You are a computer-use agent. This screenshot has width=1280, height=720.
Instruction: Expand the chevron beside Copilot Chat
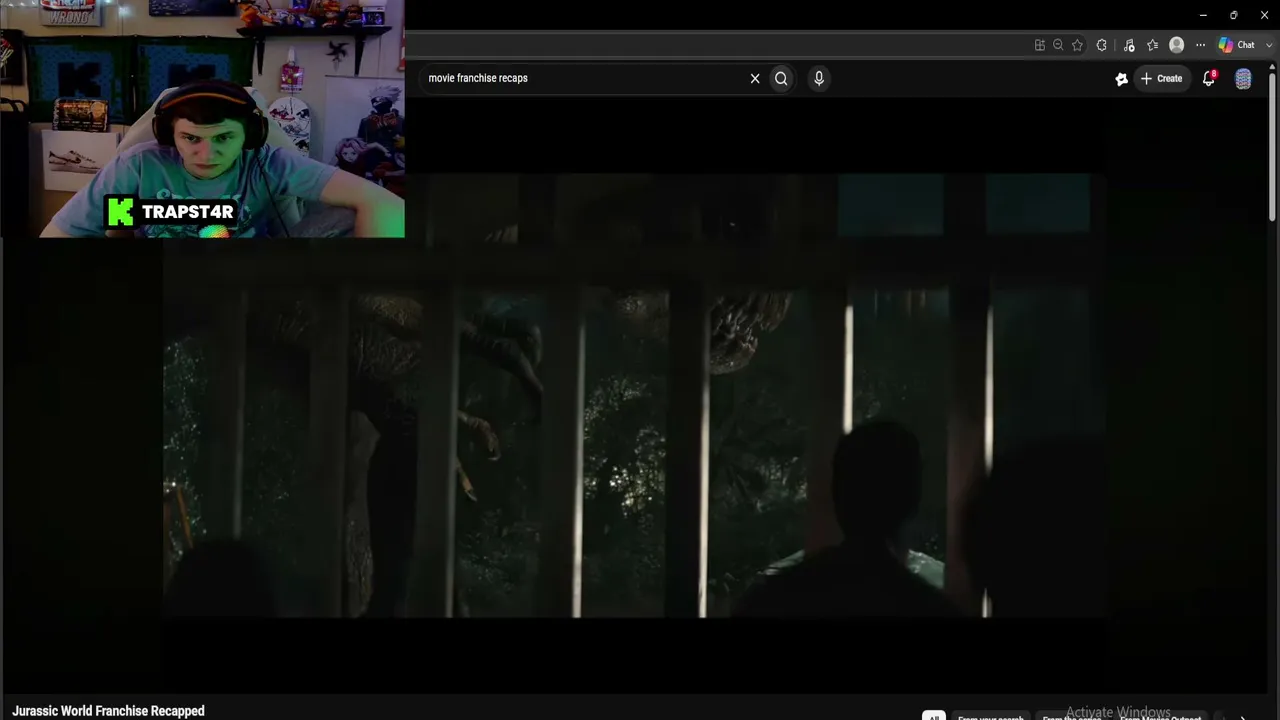pos(1269,45)
